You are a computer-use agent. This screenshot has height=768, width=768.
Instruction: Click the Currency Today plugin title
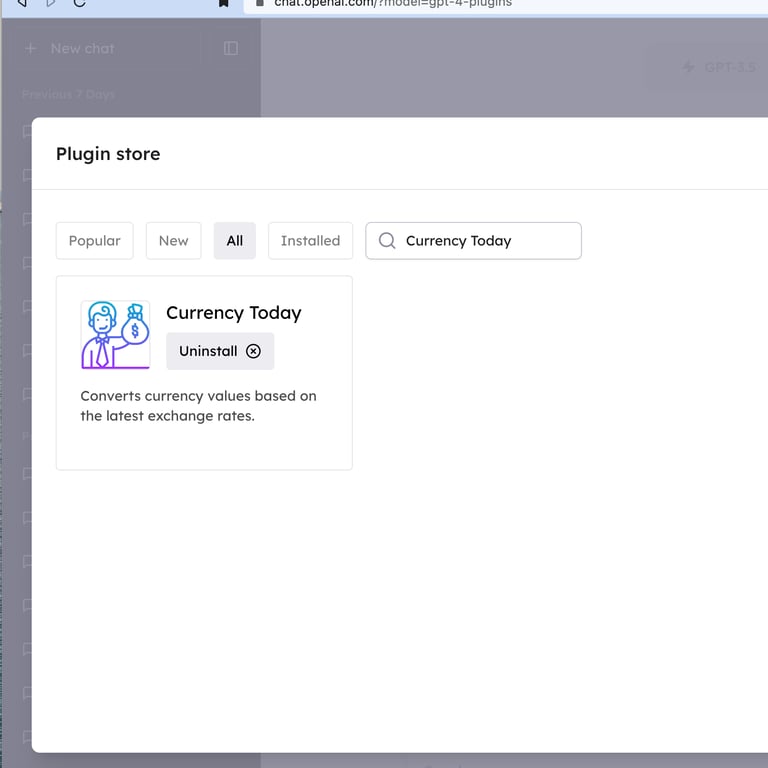point(234,313)
